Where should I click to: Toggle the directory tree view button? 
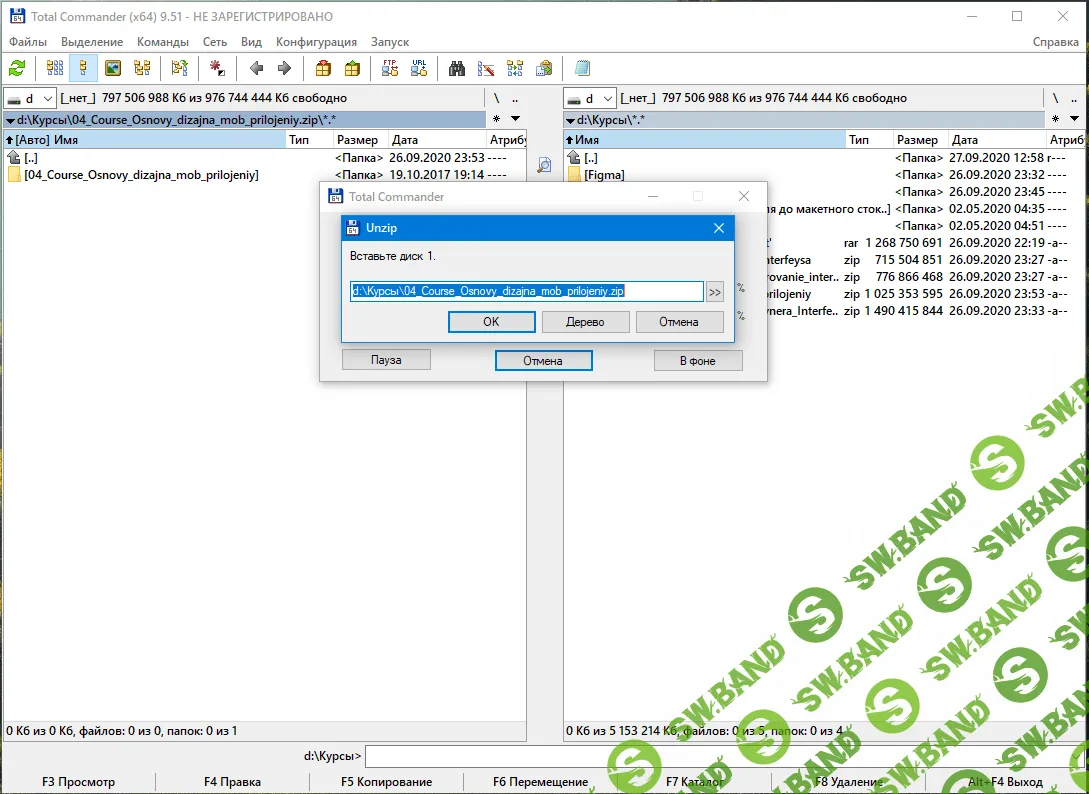[x=142, y=68]
